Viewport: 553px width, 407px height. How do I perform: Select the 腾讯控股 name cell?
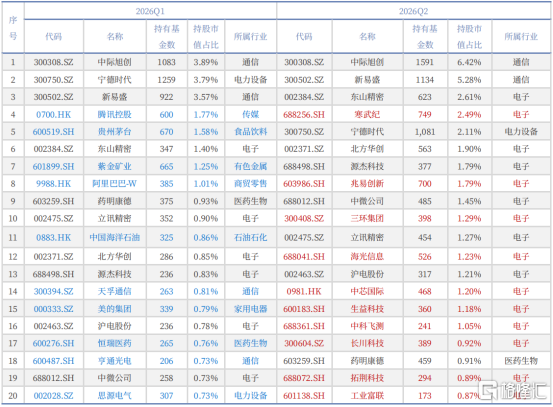115,115
